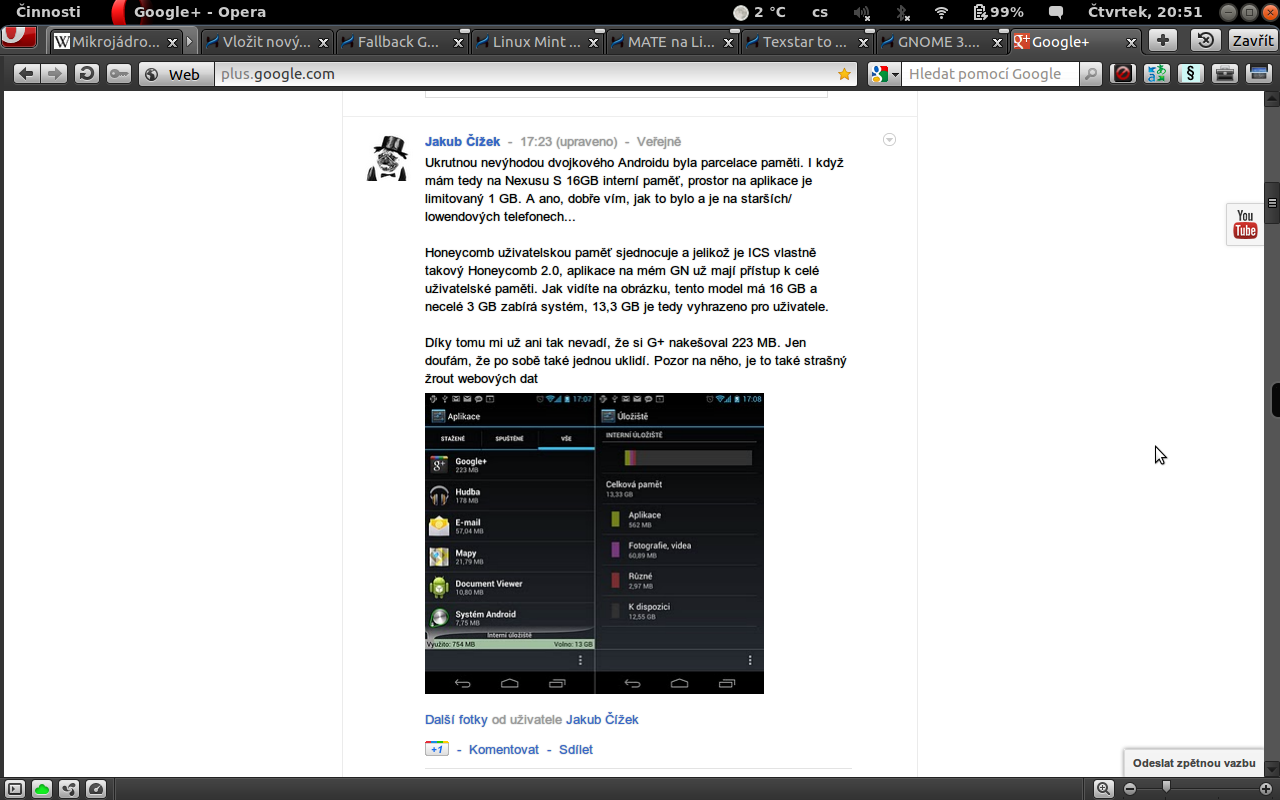Viewport: 1280px width, 800px height.
Task: Open the password wand key icon
Action: (x=119, y=74)
